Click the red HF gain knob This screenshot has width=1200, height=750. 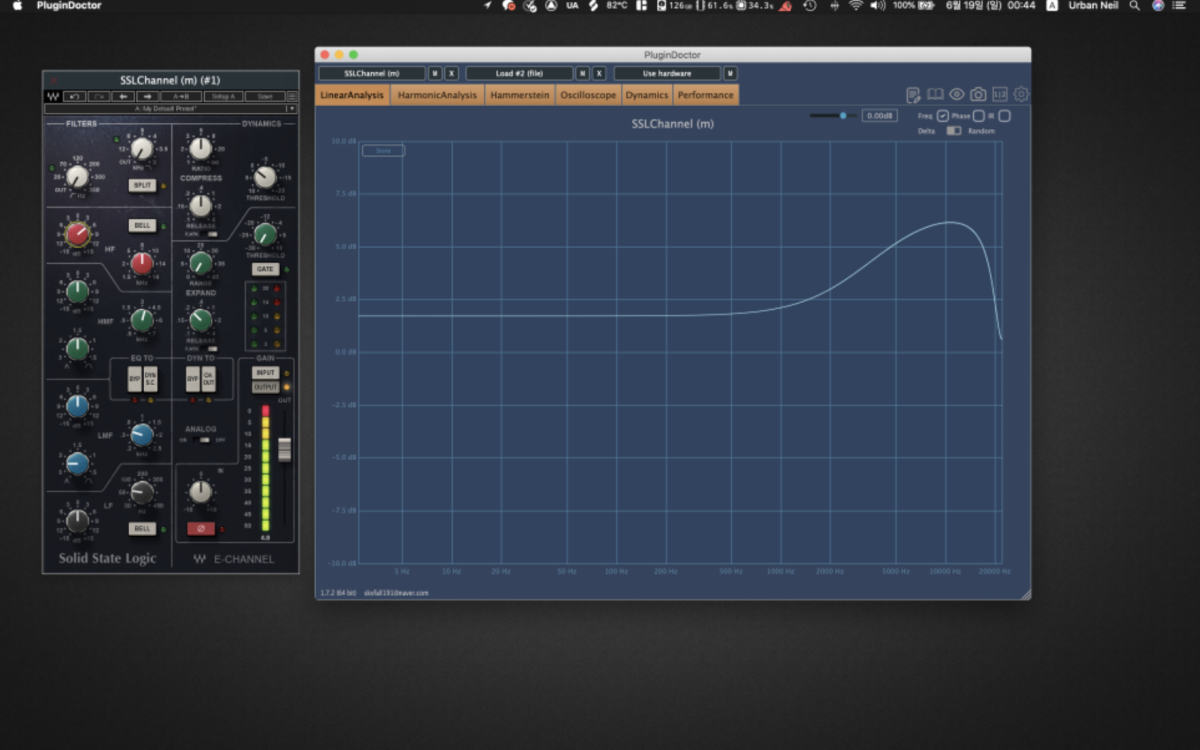[x=78, y=235]
